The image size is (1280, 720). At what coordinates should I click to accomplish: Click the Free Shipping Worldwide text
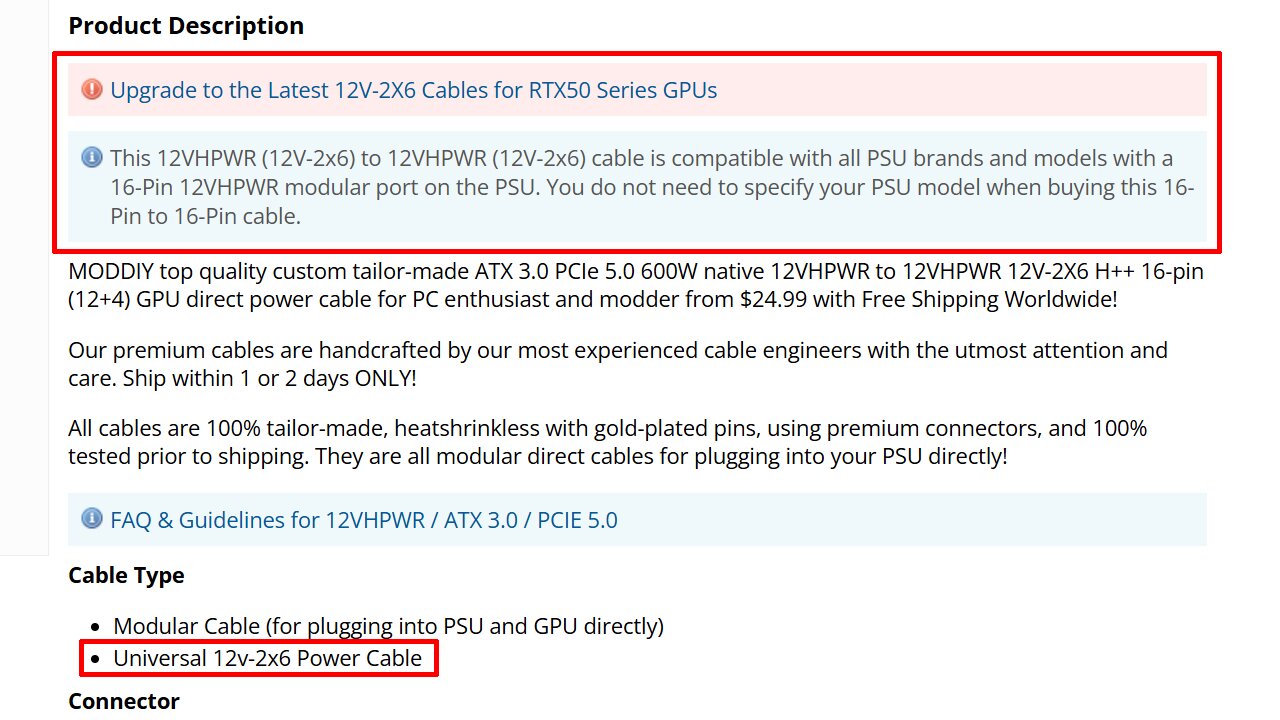point(988,299)
